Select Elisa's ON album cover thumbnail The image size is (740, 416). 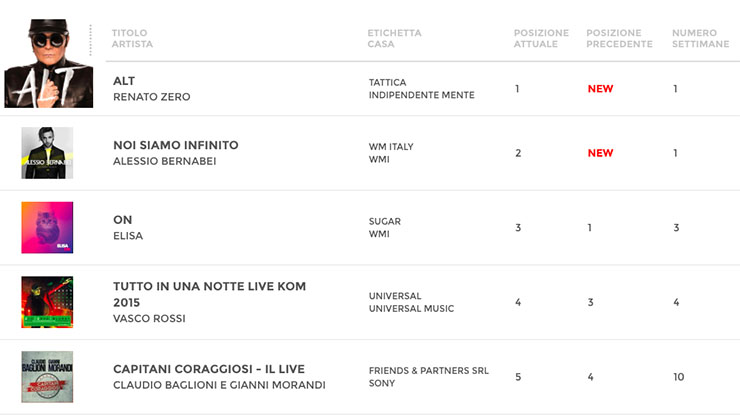click(x=47, y=228)
